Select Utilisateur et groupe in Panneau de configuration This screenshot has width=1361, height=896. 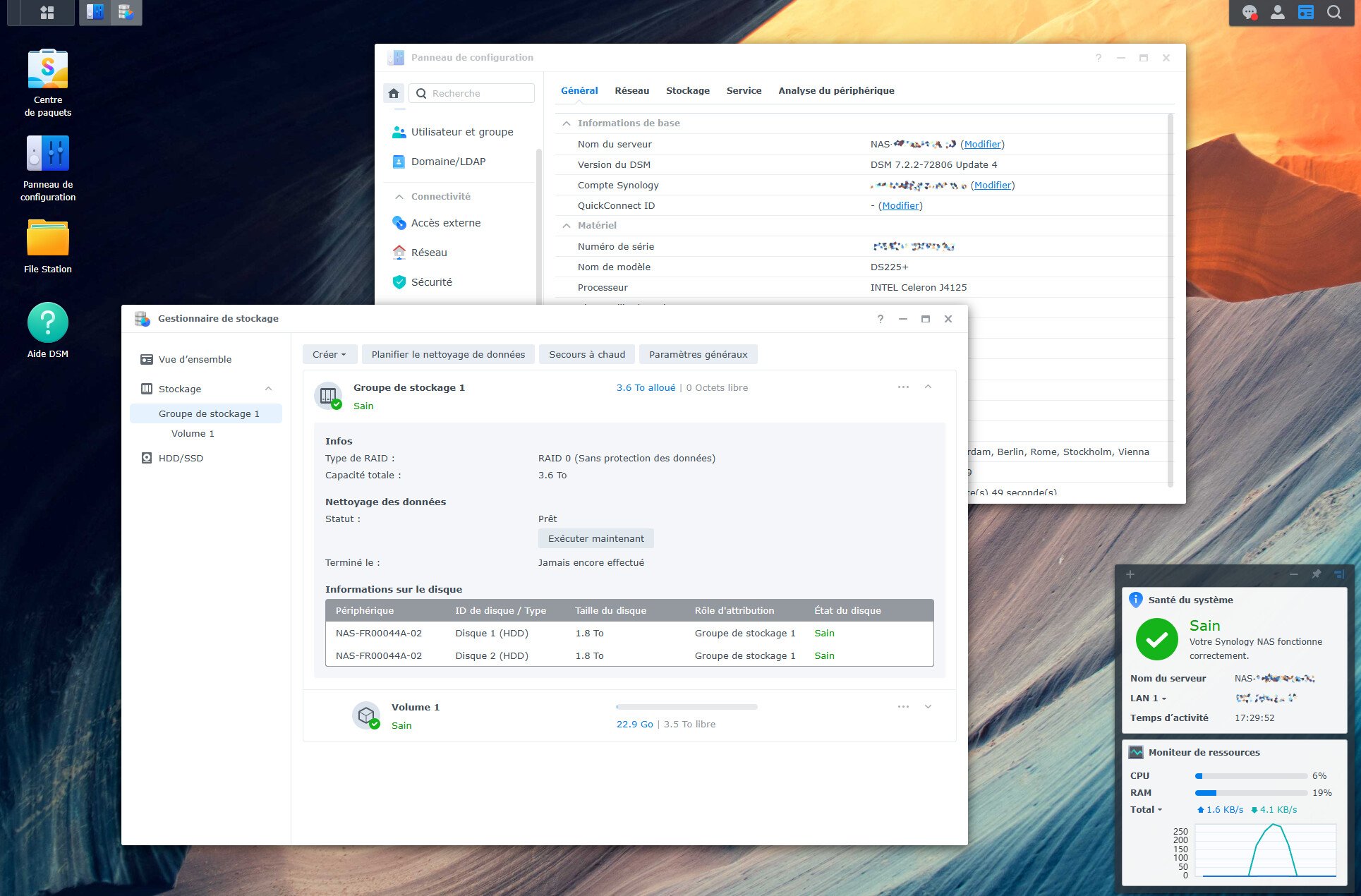462,132
